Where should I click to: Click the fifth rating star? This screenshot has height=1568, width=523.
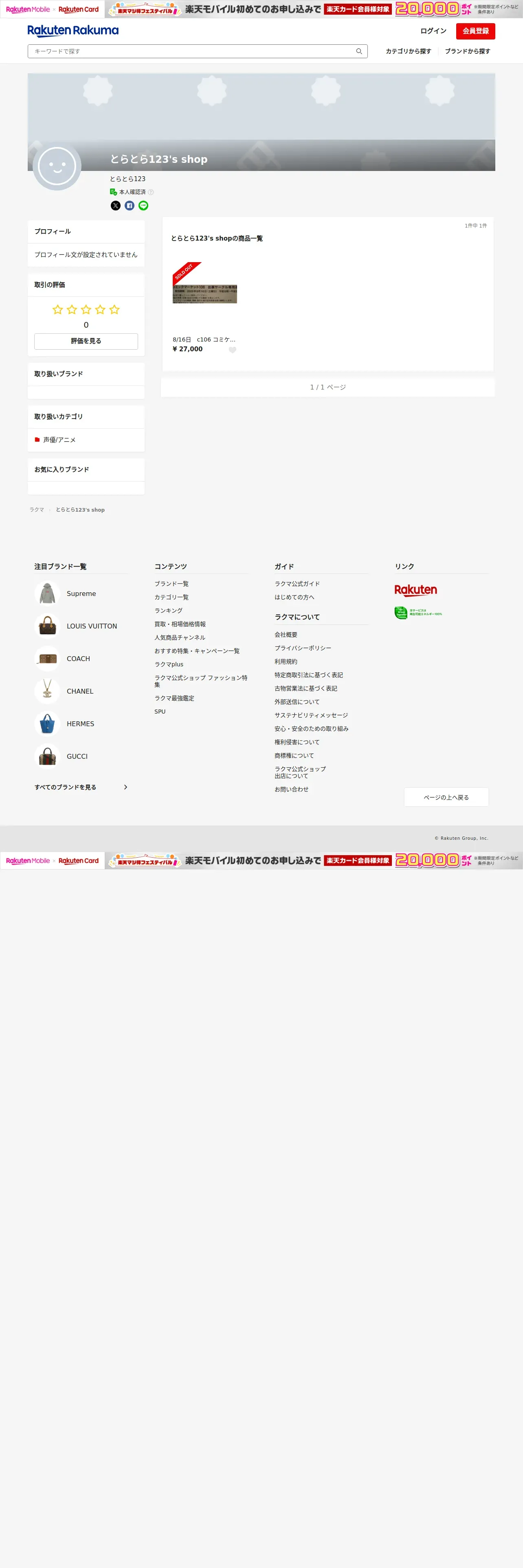tap(114, 310)
